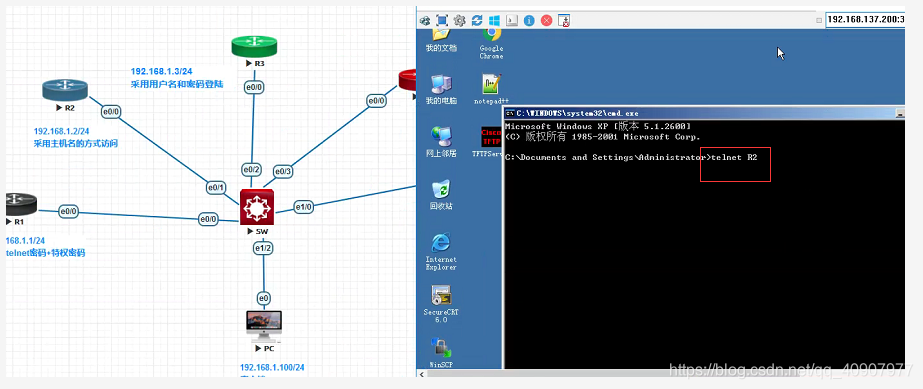Click the 'SW' node name label
This screenshot has width=923, height=389.
263,231
